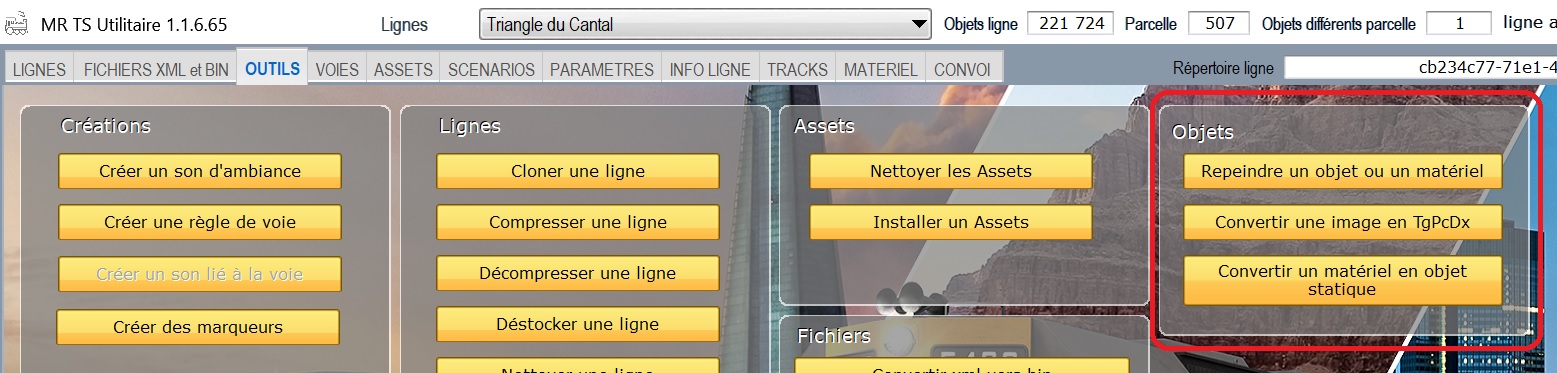The width and height of the screenshot is (1557, 373).
Task: Click Créer une règle de voie
Action: click(x=200, y=222)
